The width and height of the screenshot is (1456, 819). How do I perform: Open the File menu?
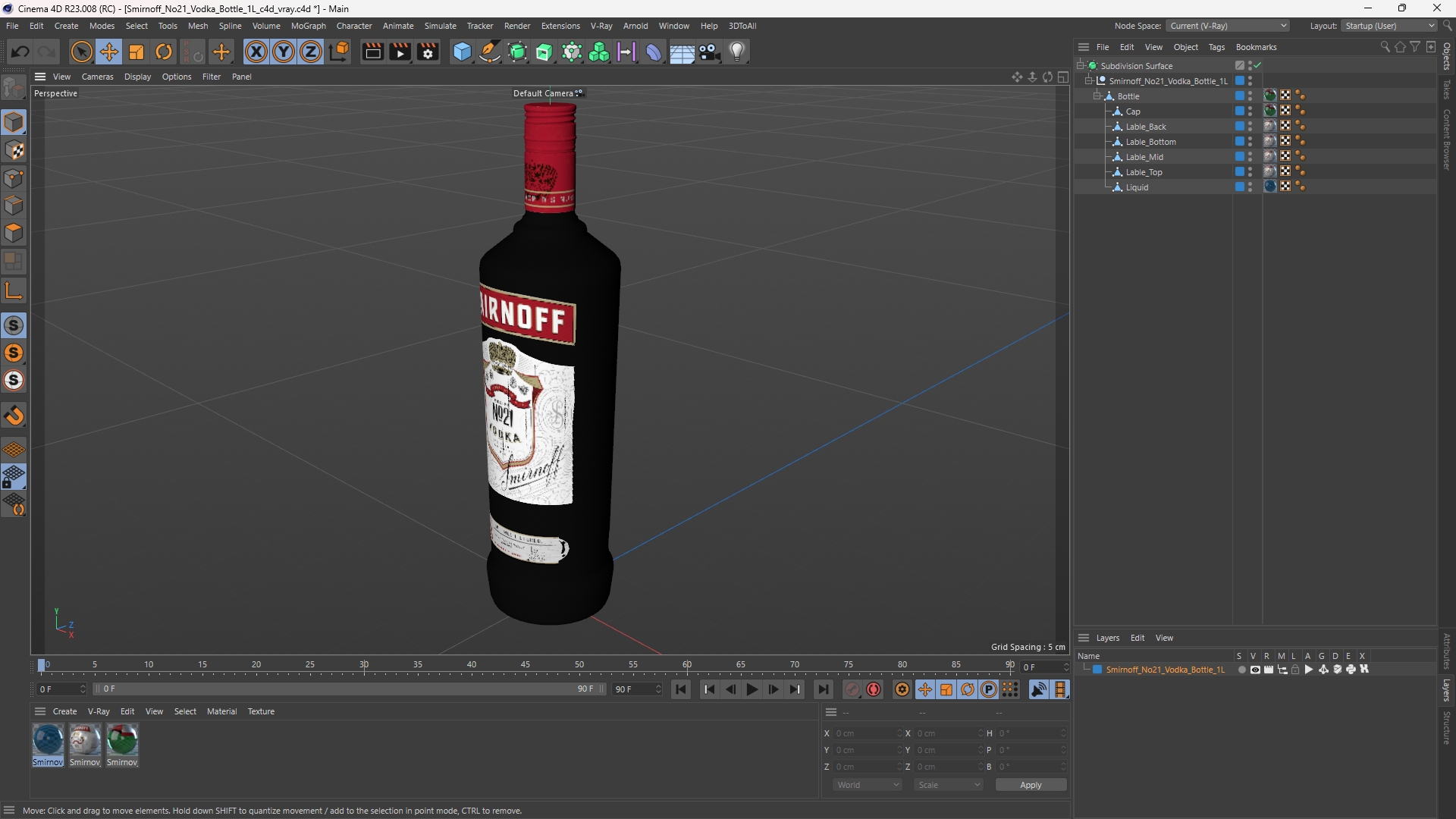12,26
